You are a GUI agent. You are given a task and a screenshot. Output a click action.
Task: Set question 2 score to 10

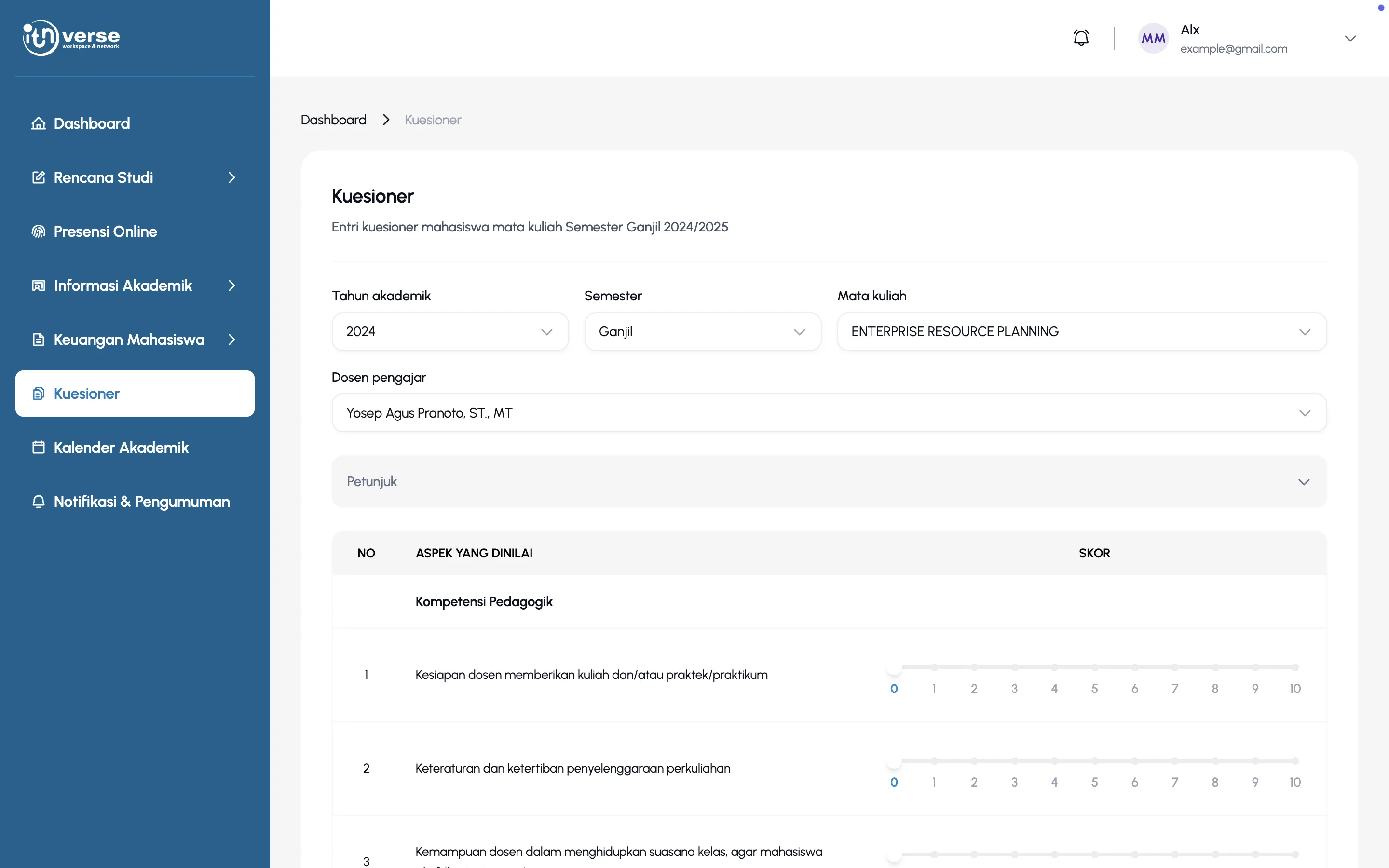coord(1295,760)
